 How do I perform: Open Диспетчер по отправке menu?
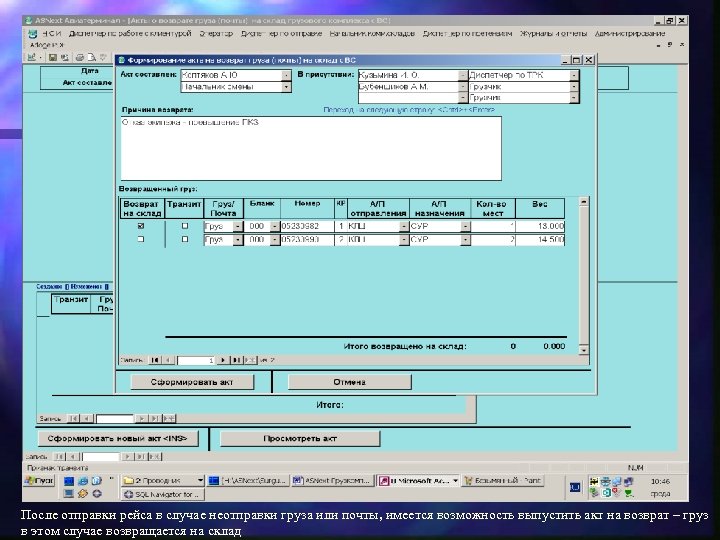point(281,34)
